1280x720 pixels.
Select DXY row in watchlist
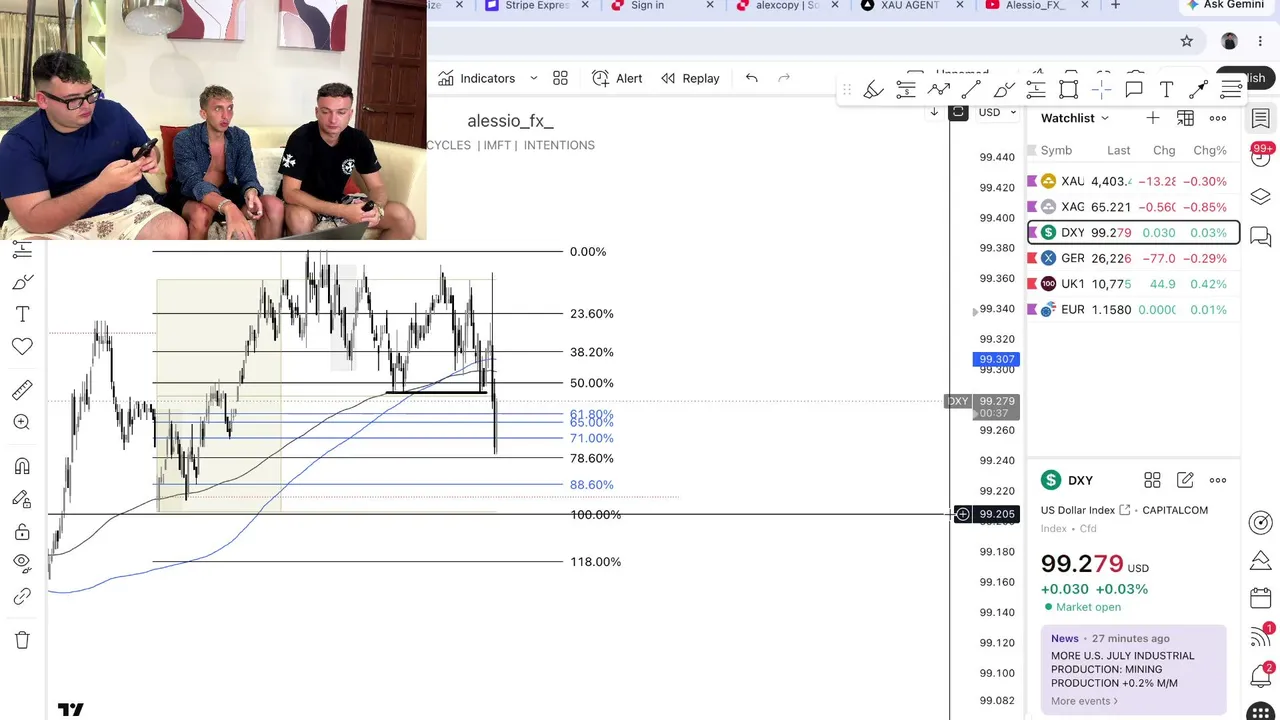pos(1134,233)
